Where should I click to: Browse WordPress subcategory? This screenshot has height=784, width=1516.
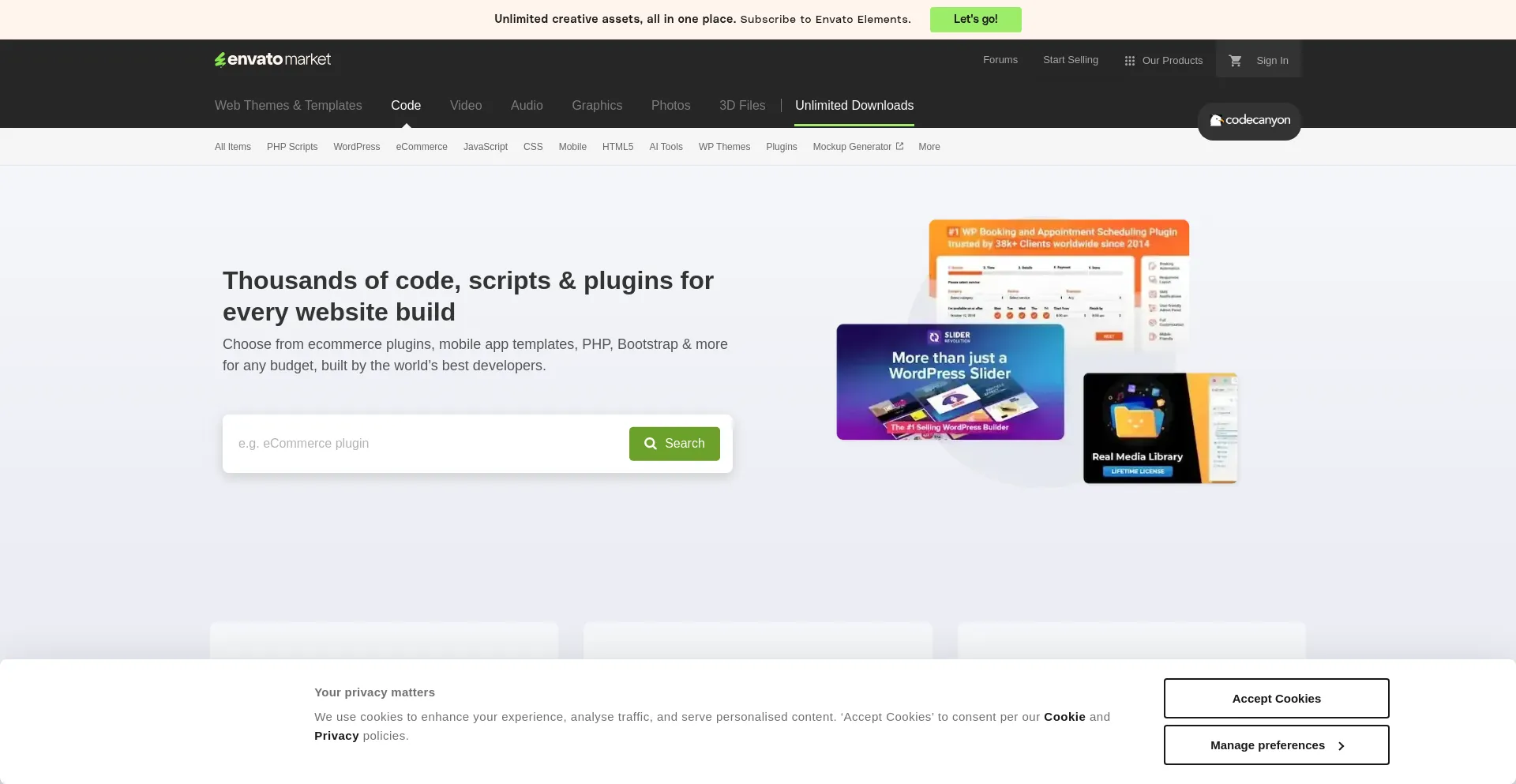pyautogui.click(x=357, y=147)
